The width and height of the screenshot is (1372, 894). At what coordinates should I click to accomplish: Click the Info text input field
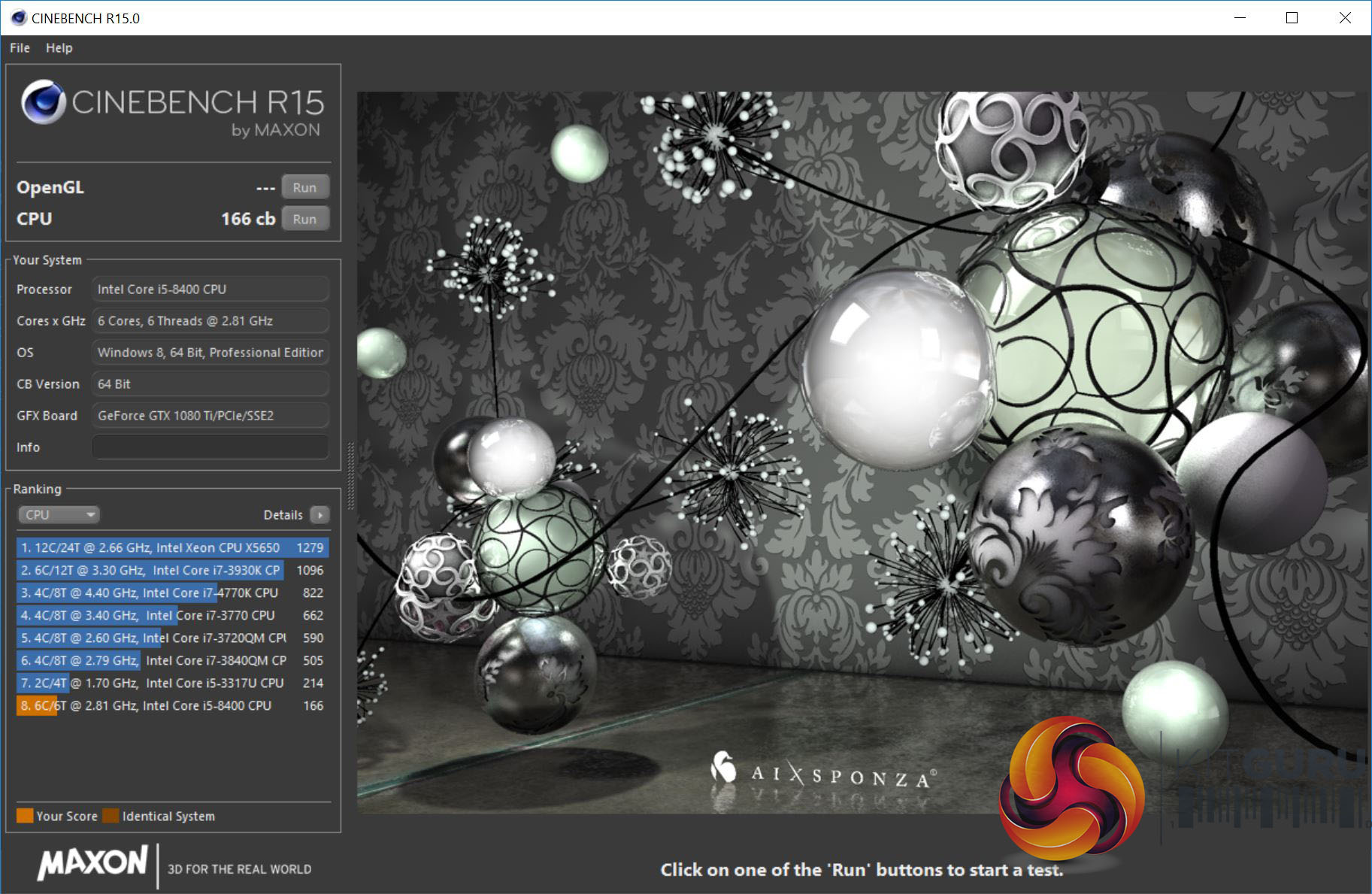pos(210,447)
